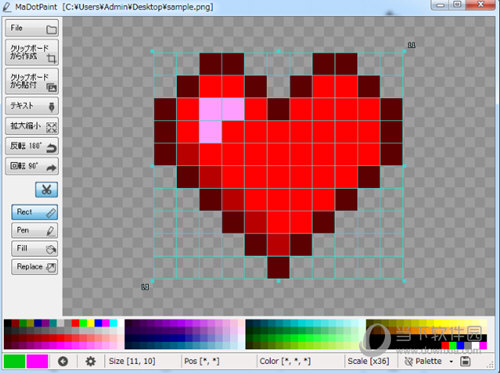Image resolution: width=500 pixels, height=373 pixels.
Task: Pick navy from the basic colors row
Action: click(x=38, y=323)
